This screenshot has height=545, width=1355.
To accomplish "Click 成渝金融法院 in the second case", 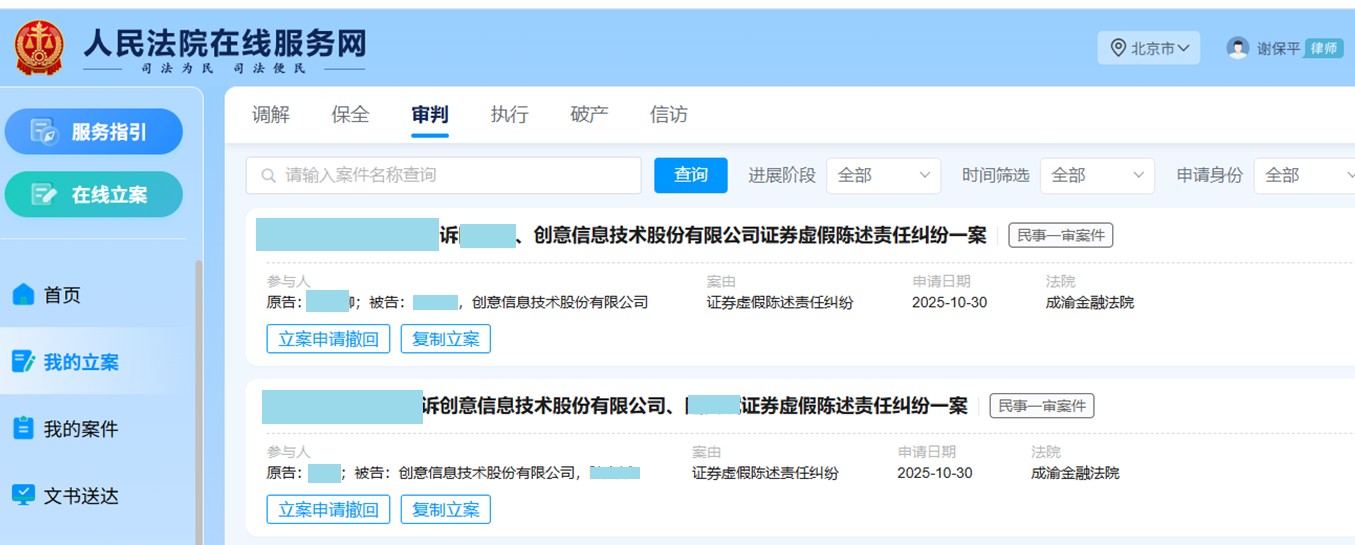I will click(x=1075, y=473).
